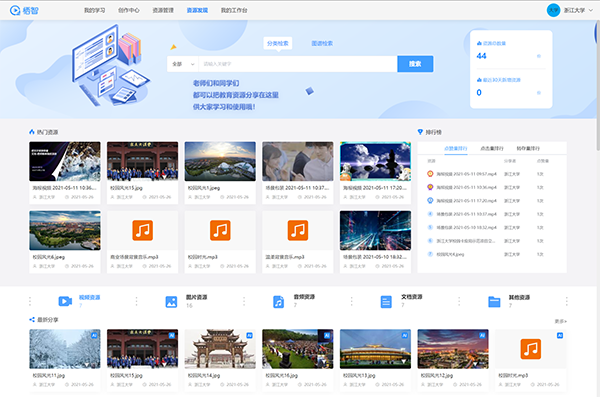This screenshot has height=397, width=600.
Task: Switch to the 分类检索 search tab
Action: (x=278, y=43)
